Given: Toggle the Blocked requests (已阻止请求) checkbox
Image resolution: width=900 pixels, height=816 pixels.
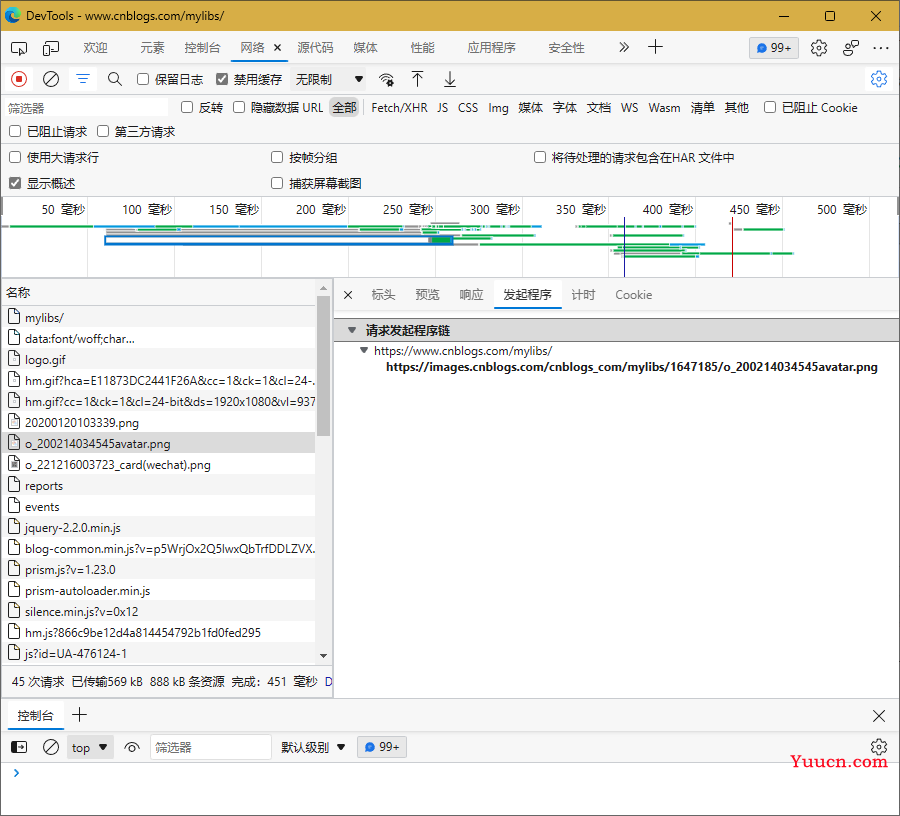Looking at the screenshot, I should 15,131.
